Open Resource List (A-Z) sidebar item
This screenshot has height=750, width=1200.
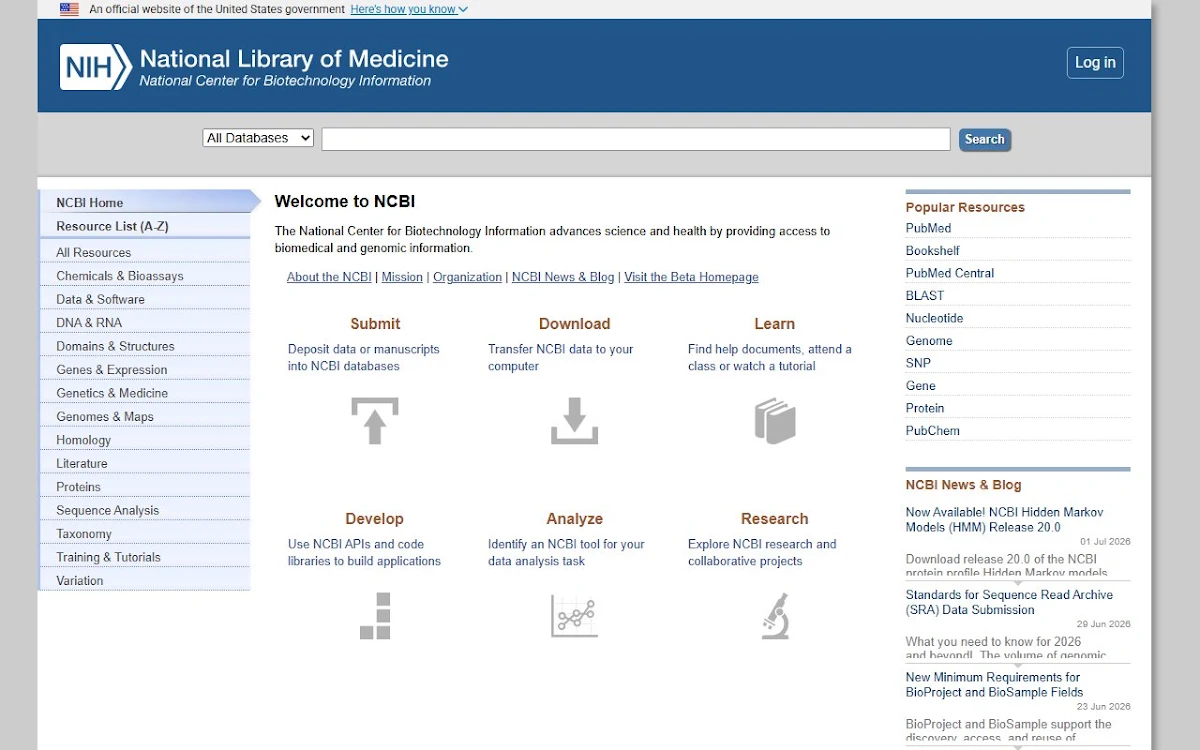tap(145, 226)
